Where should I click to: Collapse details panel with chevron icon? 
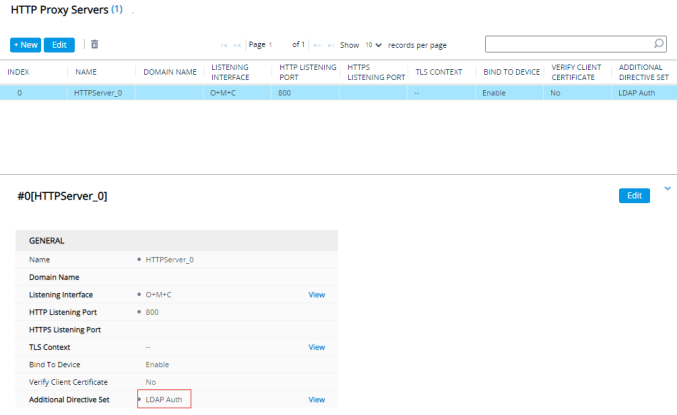click(667, 188)
